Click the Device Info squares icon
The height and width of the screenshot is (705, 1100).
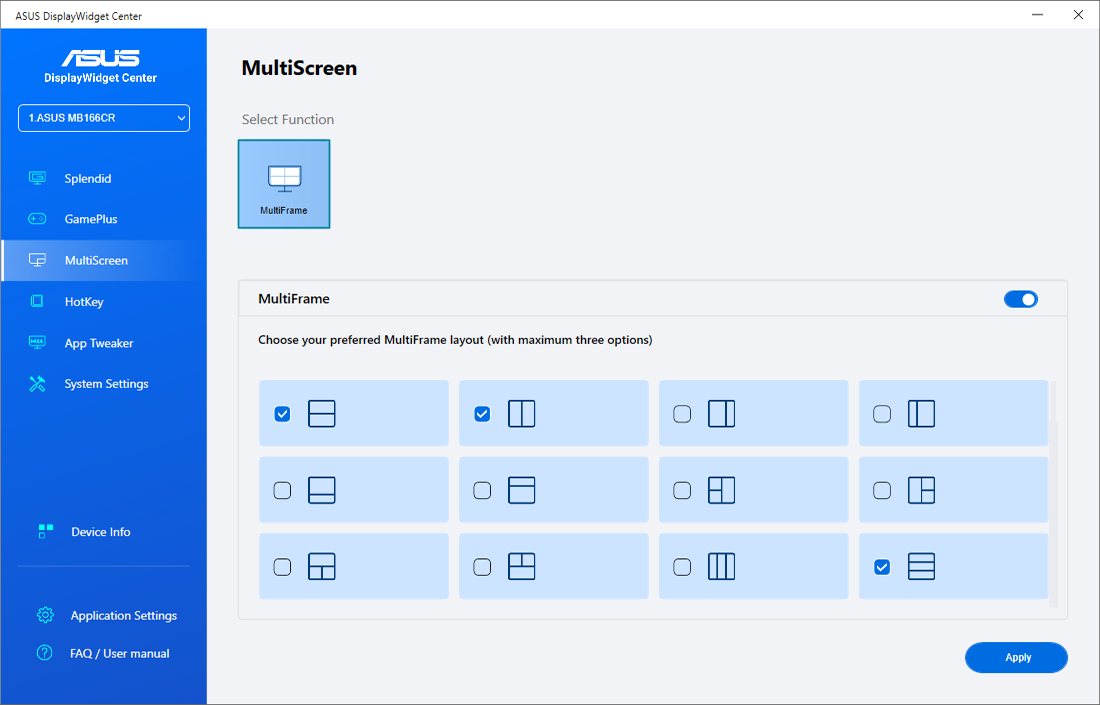[x=46, y=532]
